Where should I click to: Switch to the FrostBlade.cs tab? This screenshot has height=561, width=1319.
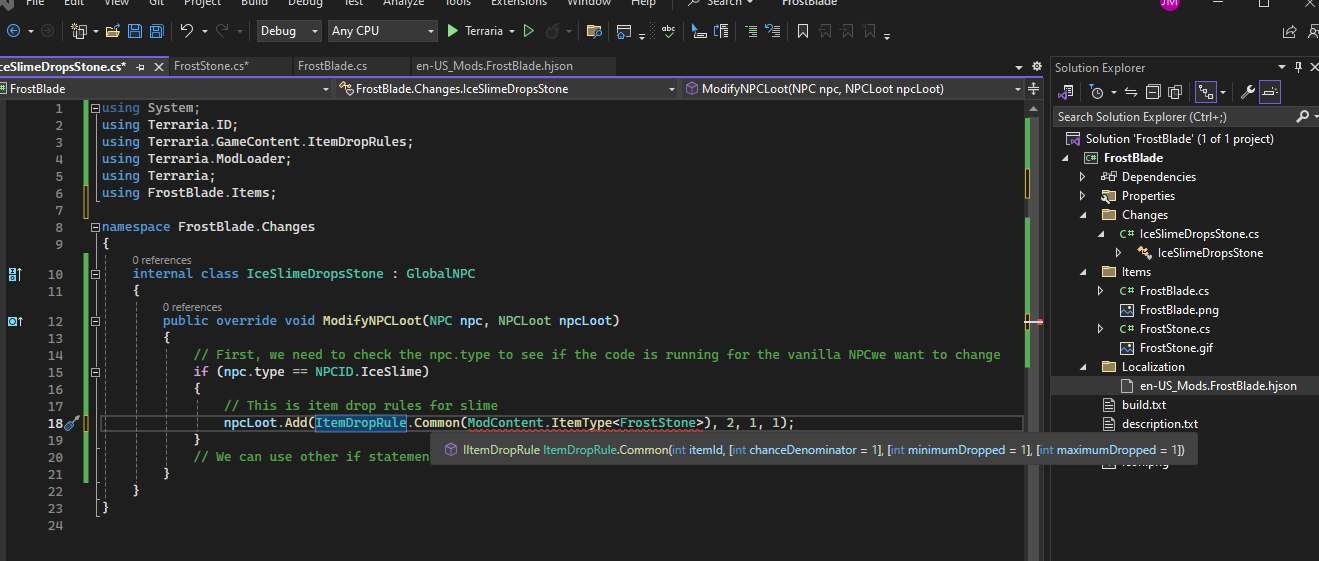332,66
